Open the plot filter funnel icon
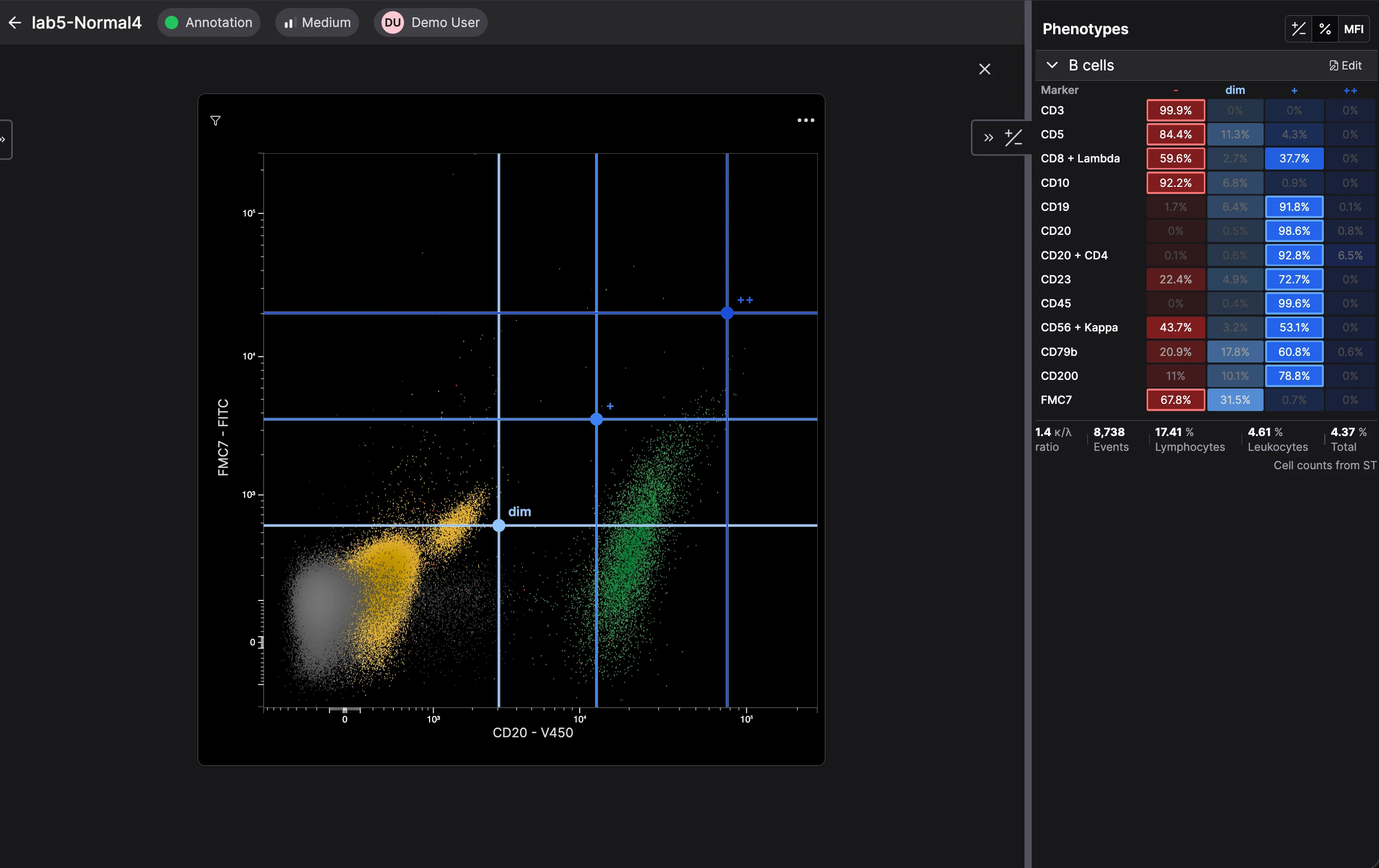Screen dimensions: 1379x868 (216, 120)
